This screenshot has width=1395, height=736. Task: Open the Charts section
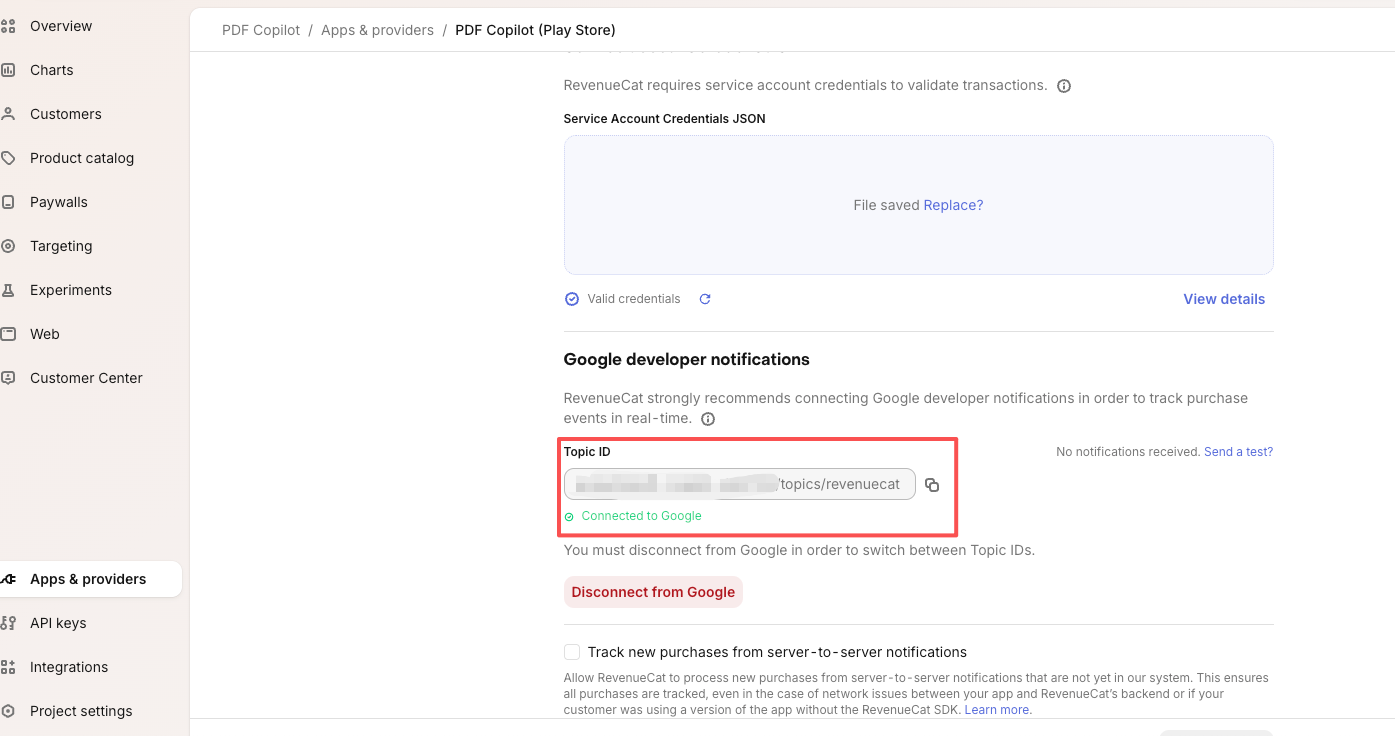coord(51,70)
